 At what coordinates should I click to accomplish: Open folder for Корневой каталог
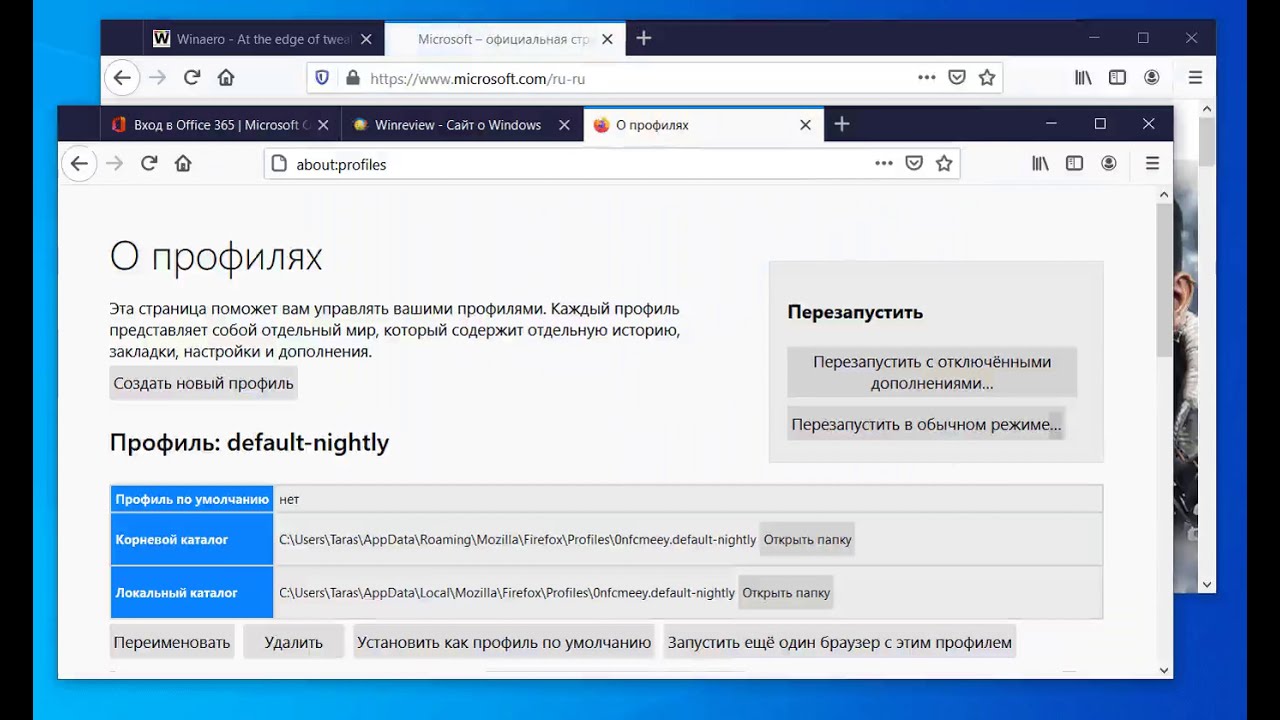(x=808, y=539)
